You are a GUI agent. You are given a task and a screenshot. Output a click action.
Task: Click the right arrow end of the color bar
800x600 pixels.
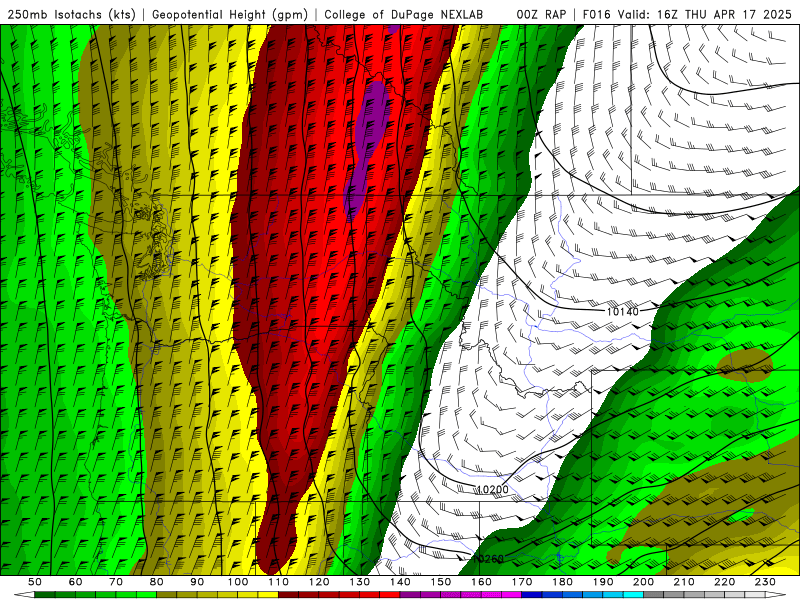point(776,594)
